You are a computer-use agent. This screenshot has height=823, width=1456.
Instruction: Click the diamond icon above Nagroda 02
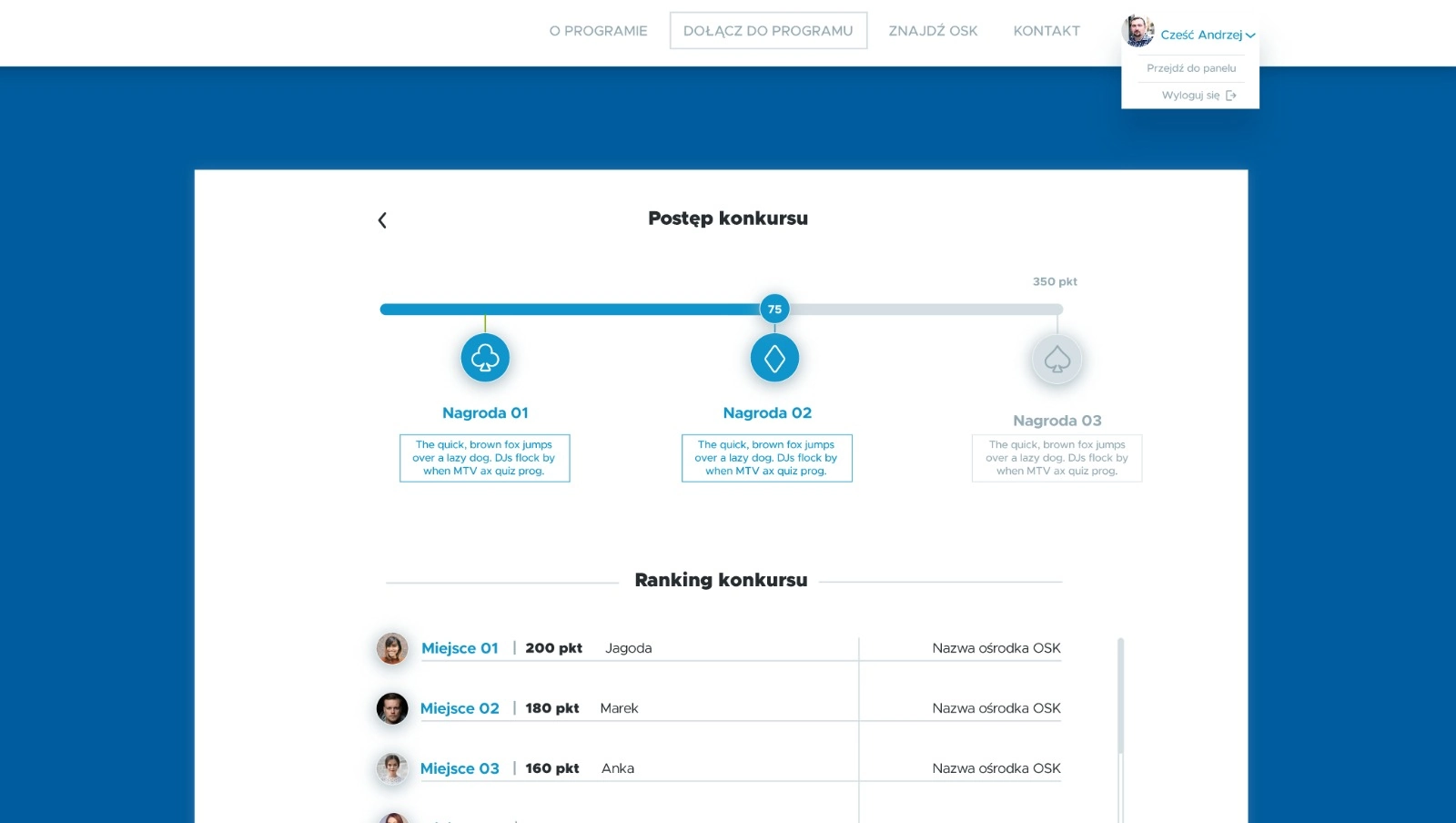coord(774,358)
